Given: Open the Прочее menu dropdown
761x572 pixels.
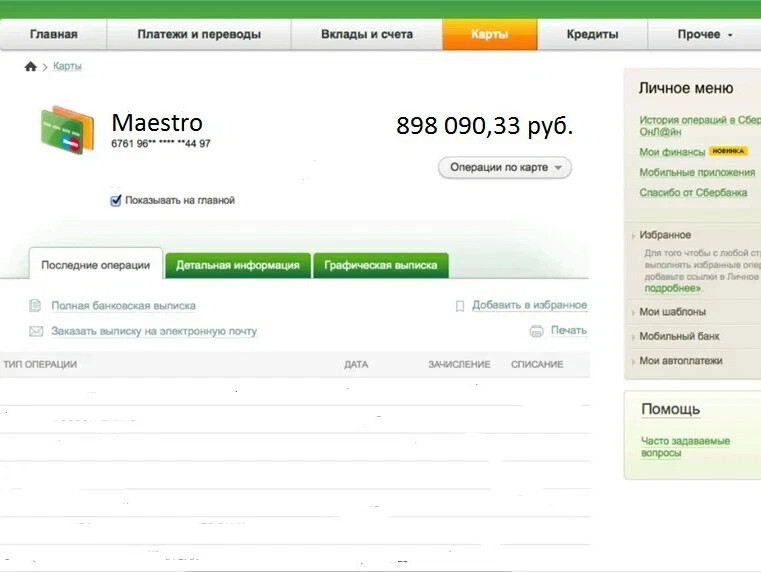Looking at the screenshot, I should coord(704,34).
